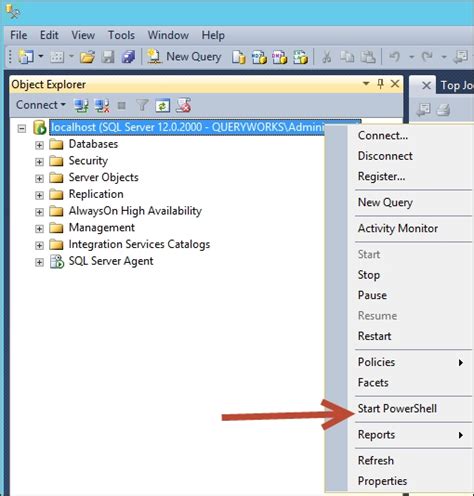
Task: Click the Connect Object Explorer icon
Action: point(81,106)
